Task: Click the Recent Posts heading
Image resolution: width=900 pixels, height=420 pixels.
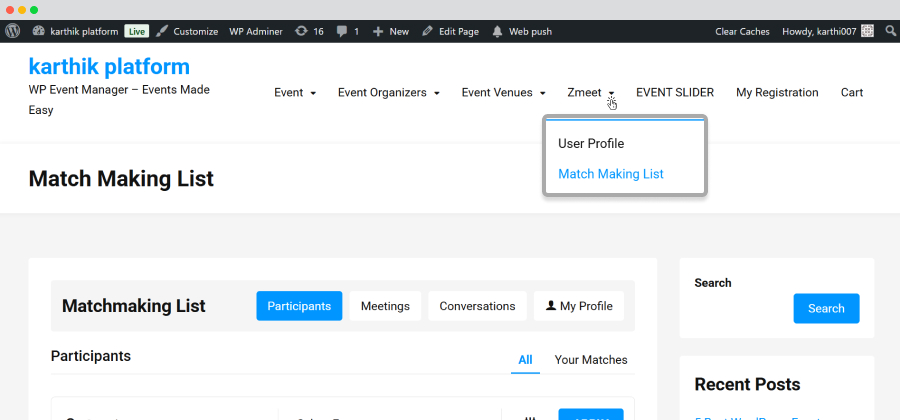Action: [x=747, y=384]
